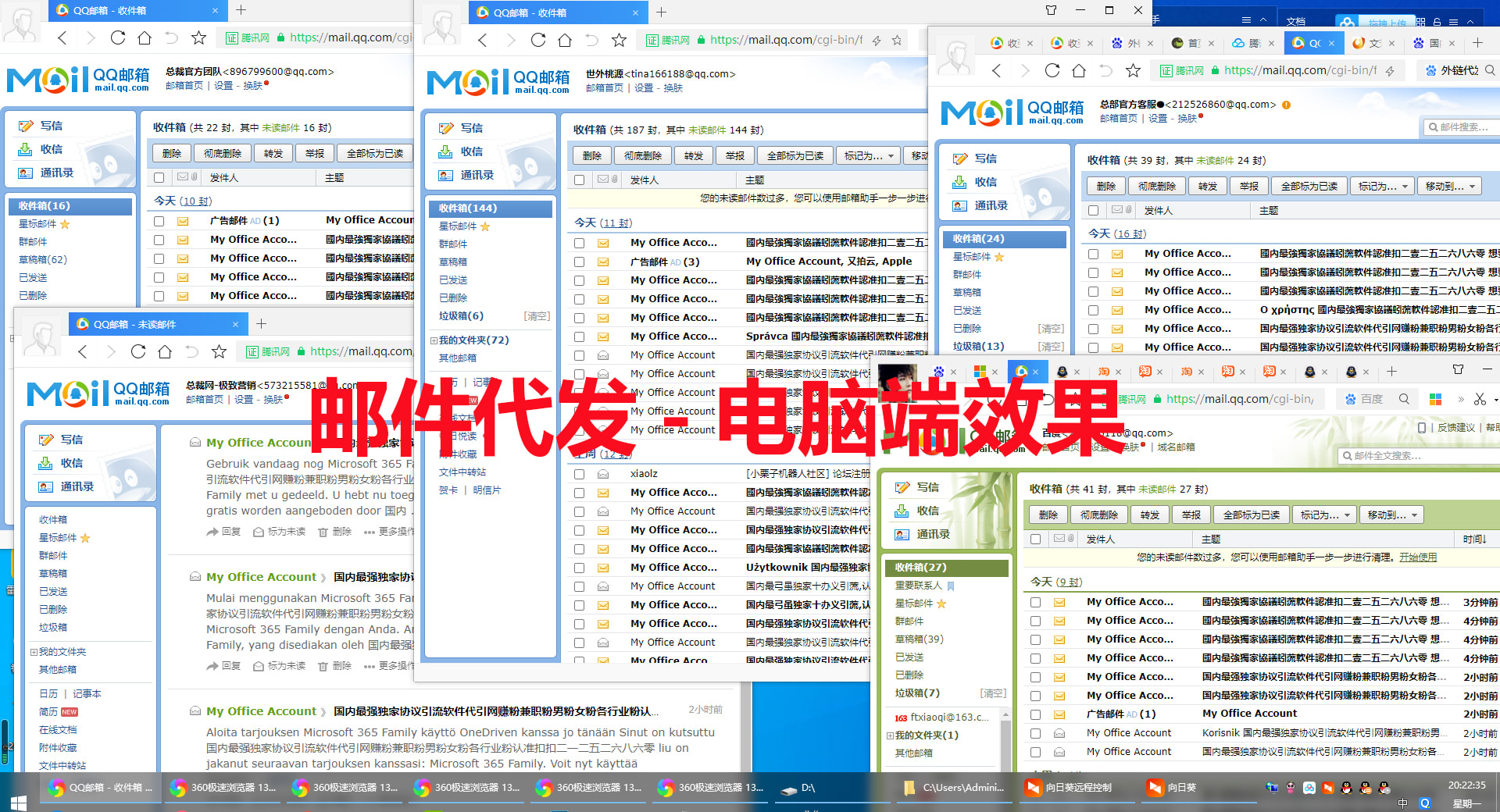
Task: Click 写信 compose icon in bamboo-themed mailbox
Action: point(902,487)
